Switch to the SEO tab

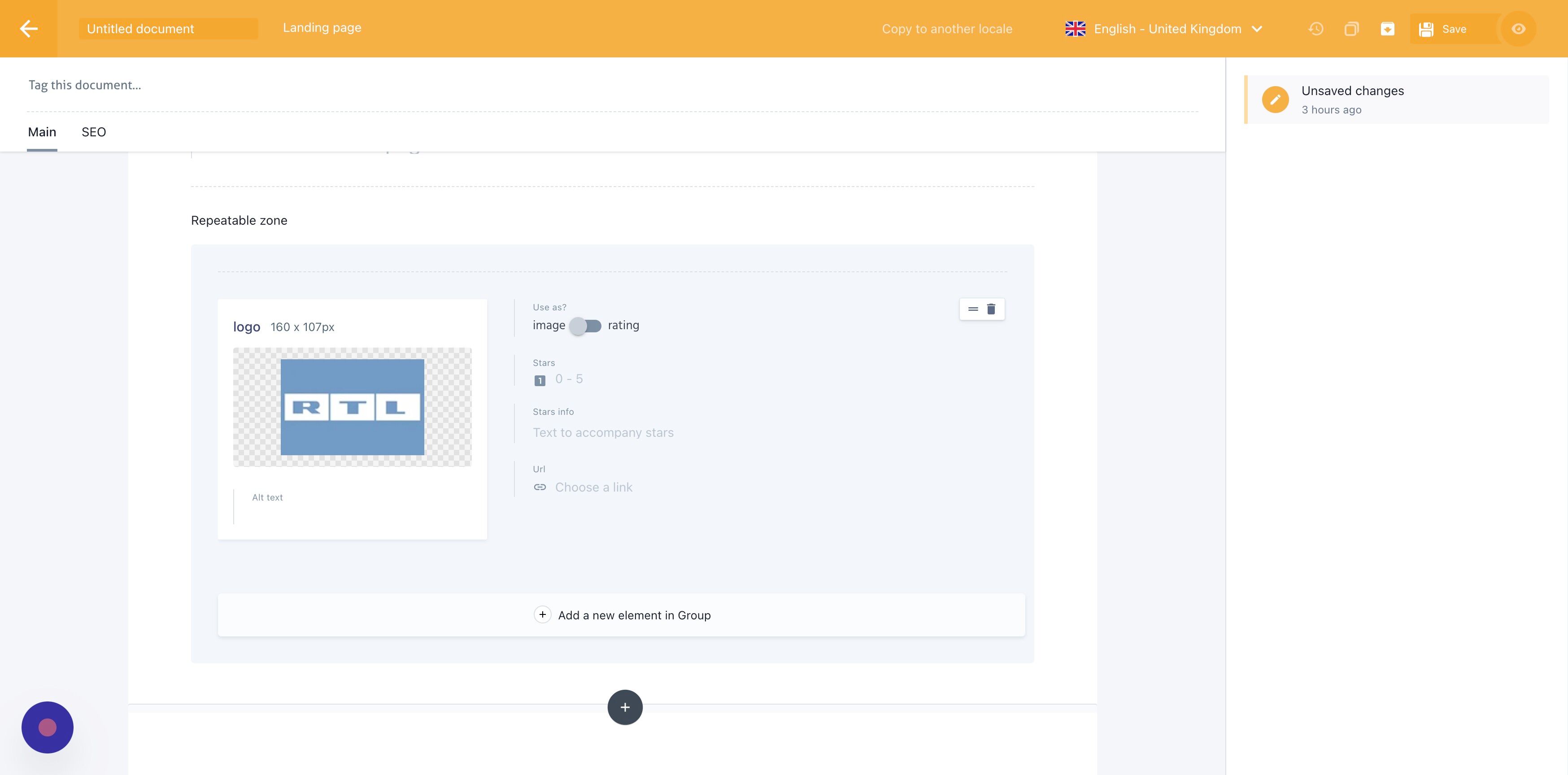(x=94, y=132)
